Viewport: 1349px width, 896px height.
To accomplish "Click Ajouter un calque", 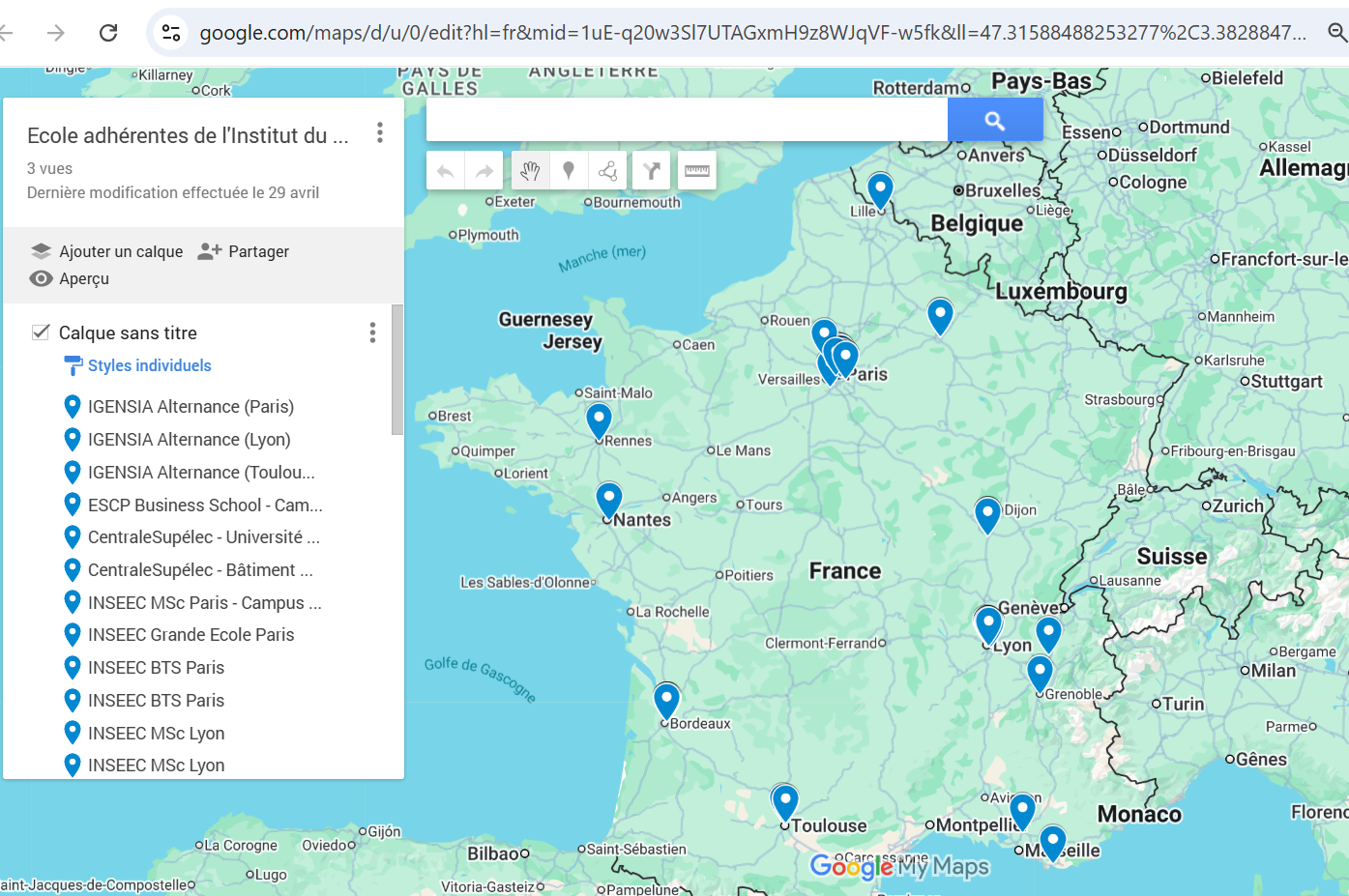I will [x=121, y=251].
